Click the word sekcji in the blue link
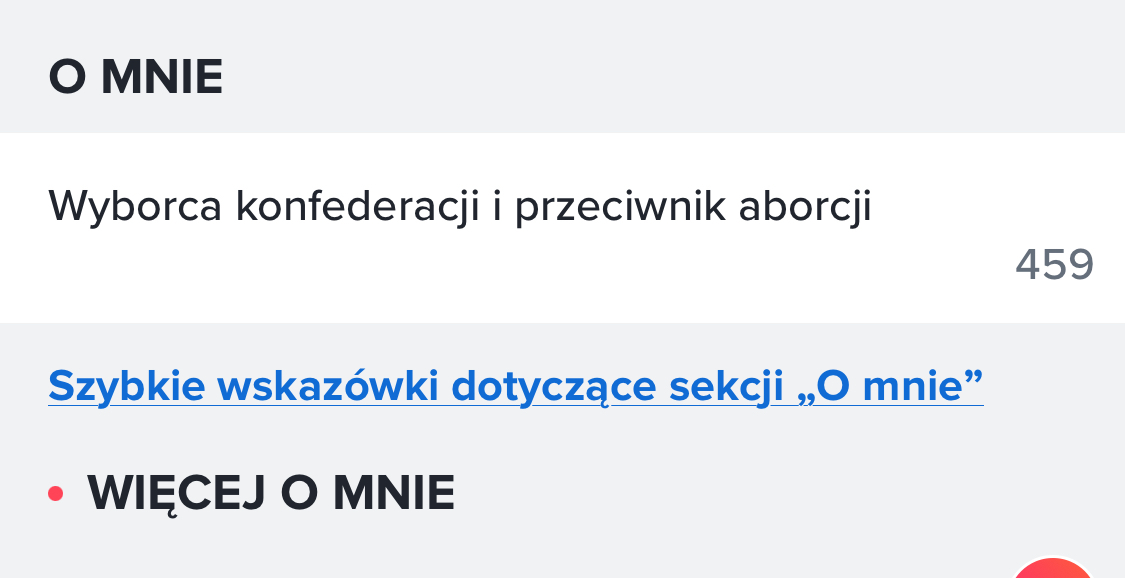 pyautogui.click(x=711, y=385)
